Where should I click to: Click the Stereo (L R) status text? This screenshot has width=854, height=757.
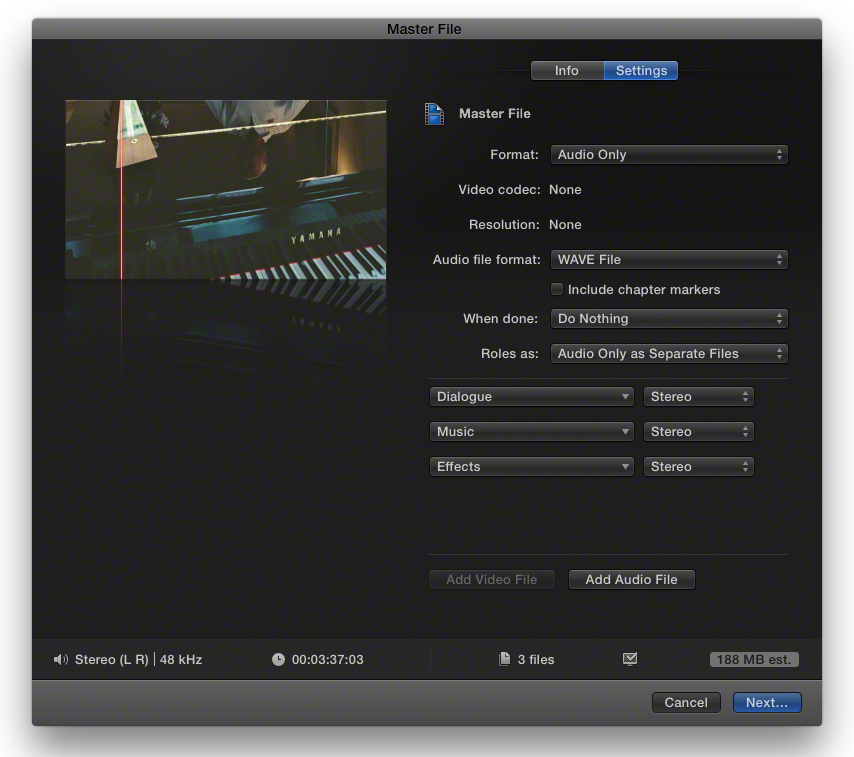pos(112,660)
